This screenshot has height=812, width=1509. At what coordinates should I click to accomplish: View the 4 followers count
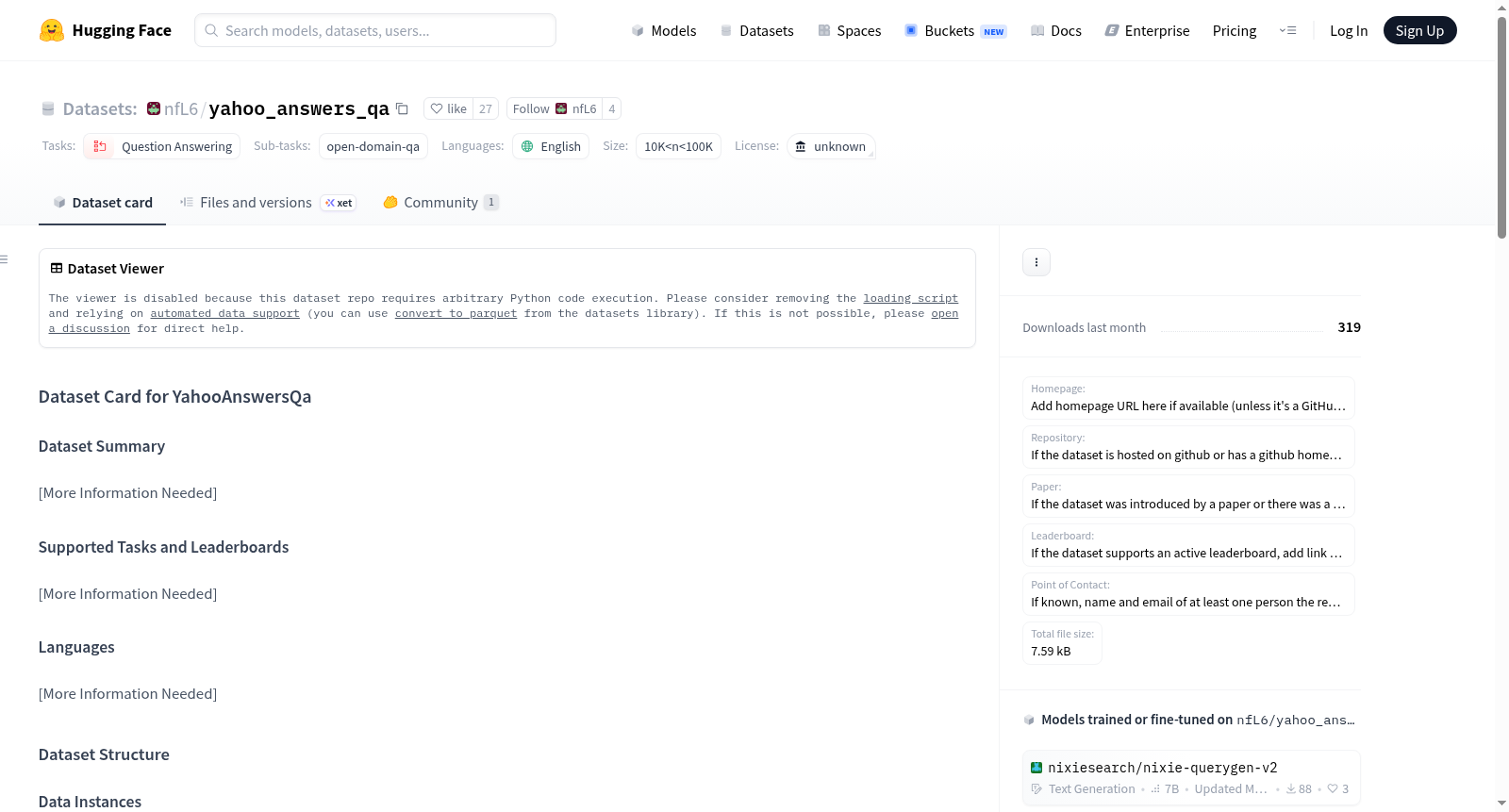click(x=612, y=108)
